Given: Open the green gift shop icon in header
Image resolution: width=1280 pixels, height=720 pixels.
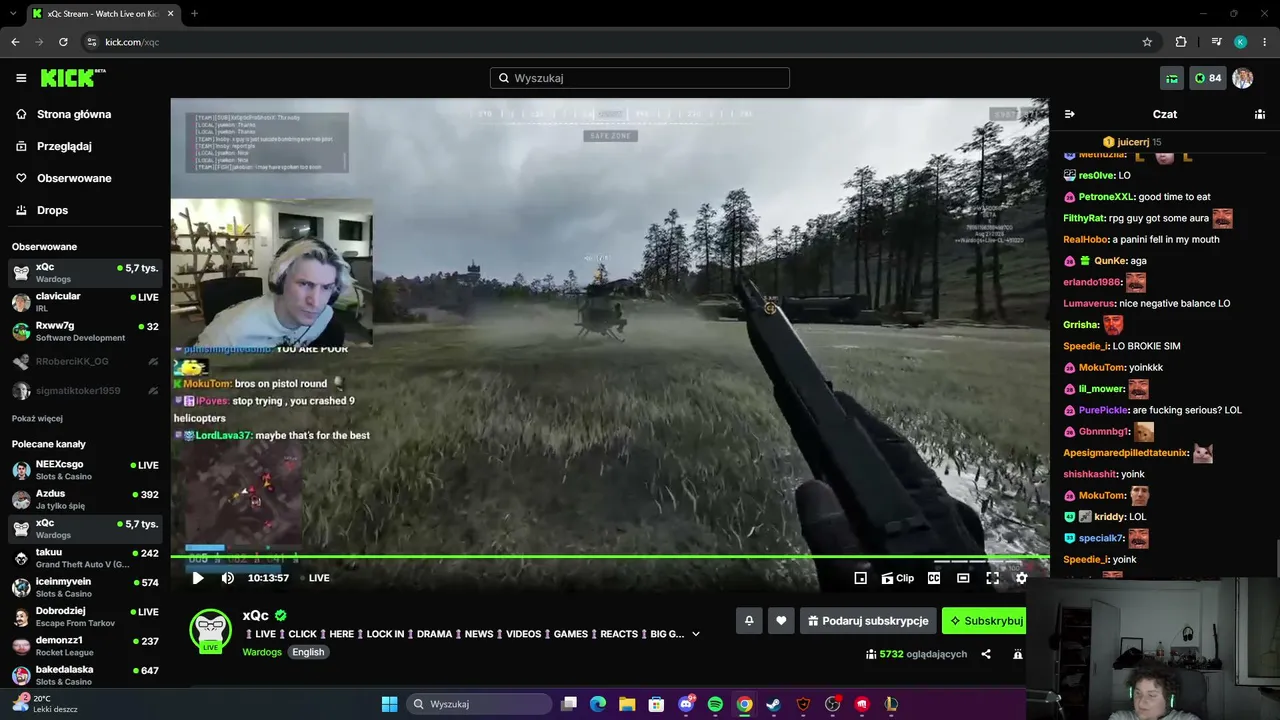Looking at the screenshot, I should tap(1172, 78).
